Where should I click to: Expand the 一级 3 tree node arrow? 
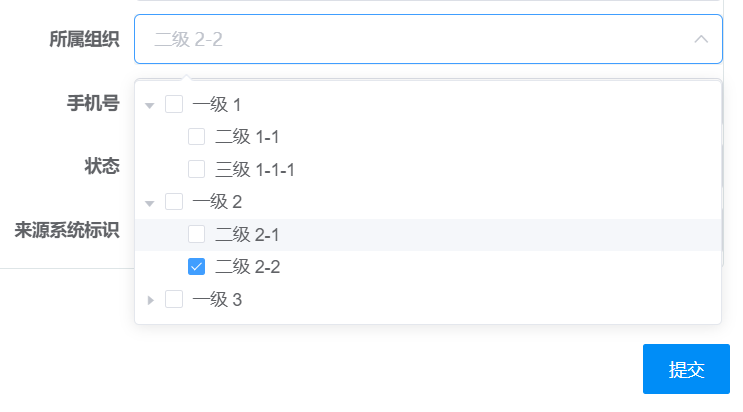coord(150,299)
